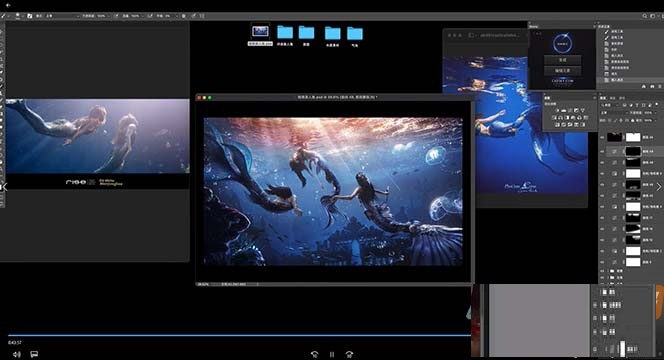Toggle pressure for opacity icon
The width and height of the screenshot is (664, 360).
click(x=116, y=16)
